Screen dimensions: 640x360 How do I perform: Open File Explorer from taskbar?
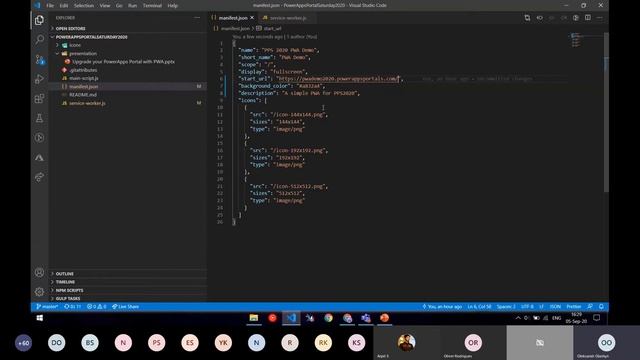[253, 318]
